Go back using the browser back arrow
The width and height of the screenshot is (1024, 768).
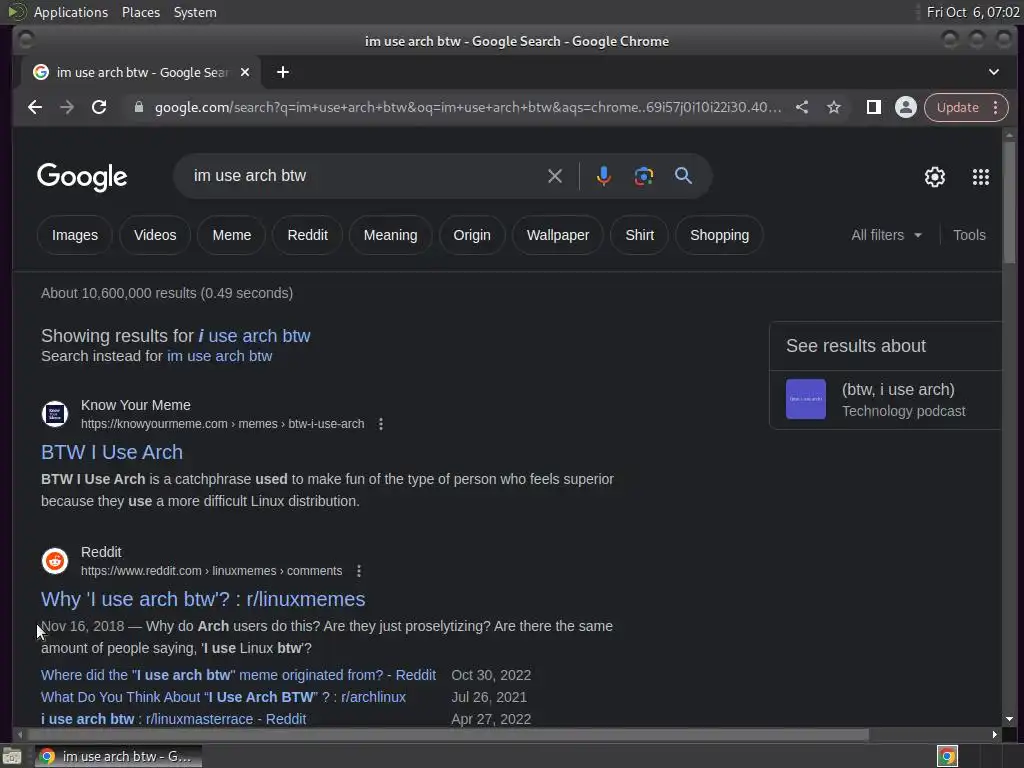click(x=35, y=107)
